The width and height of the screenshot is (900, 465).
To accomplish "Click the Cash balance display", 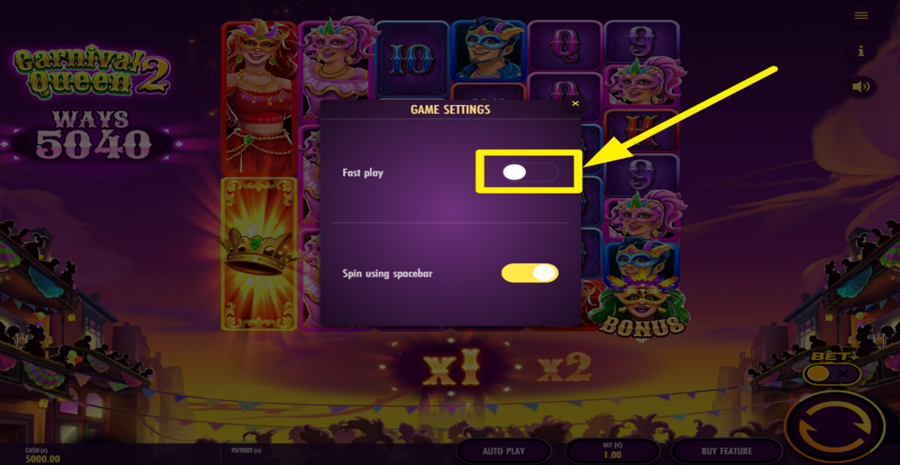I will click(44, 455).
